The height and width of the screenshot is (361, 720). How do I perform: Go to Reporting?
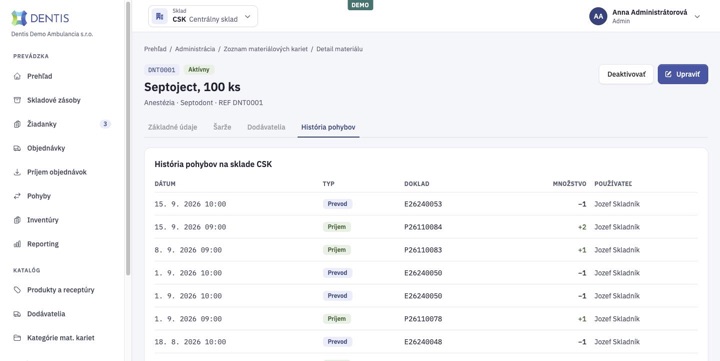tap(62, 244)
